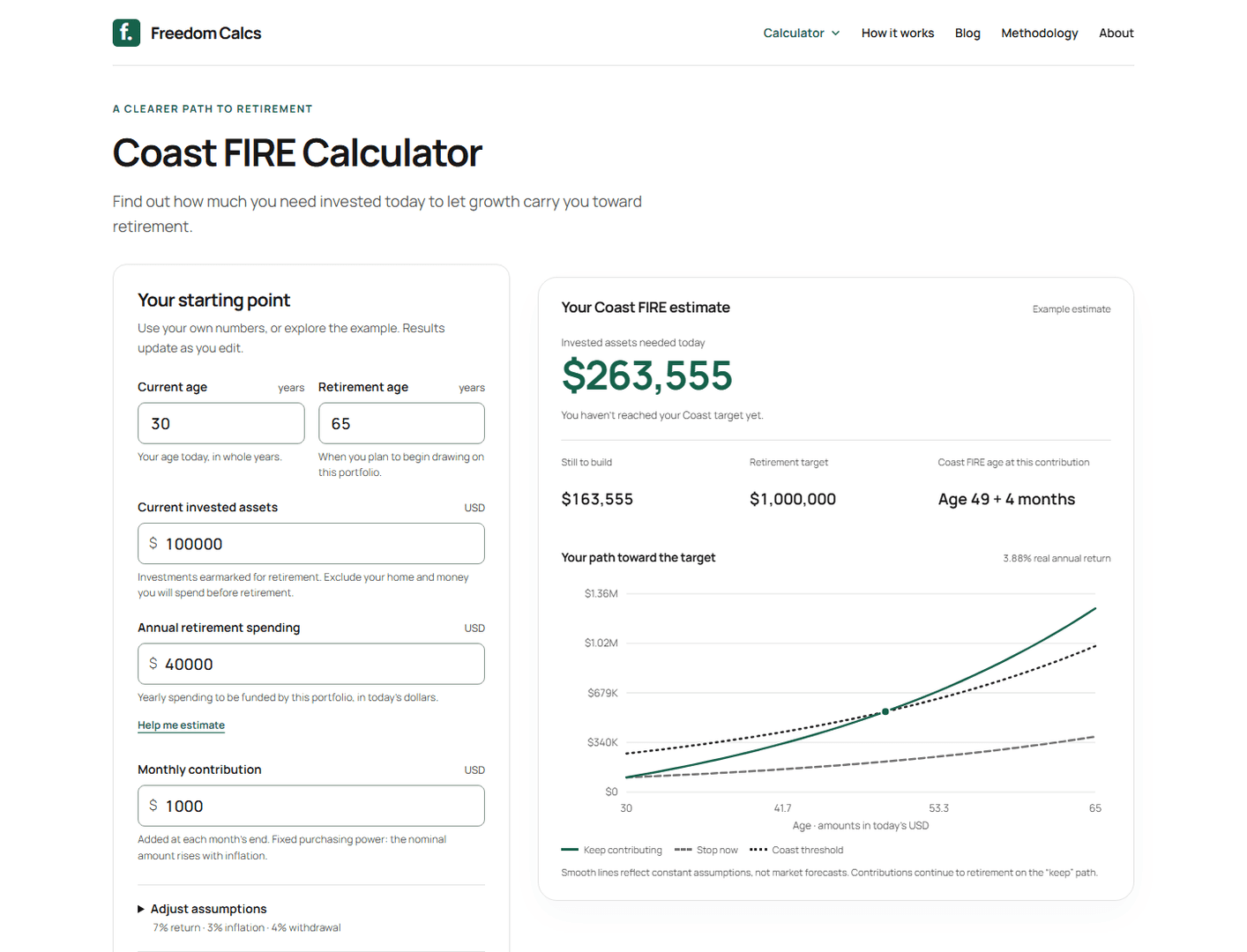Click the $263,555 invested assets value
This screenshot has height=952, width=1247.
646,376
